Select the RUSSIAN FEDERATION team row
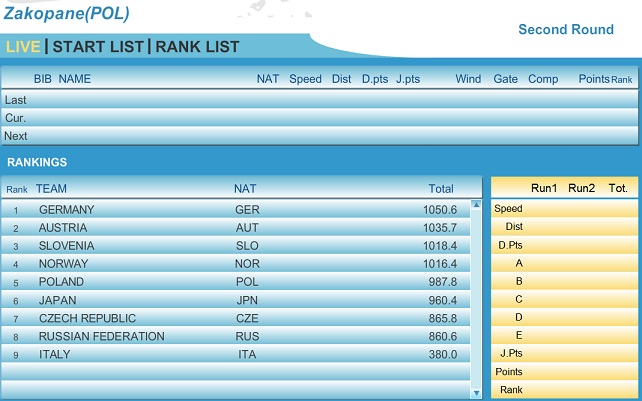Screen dimensions: 642x401 [235, 336]
